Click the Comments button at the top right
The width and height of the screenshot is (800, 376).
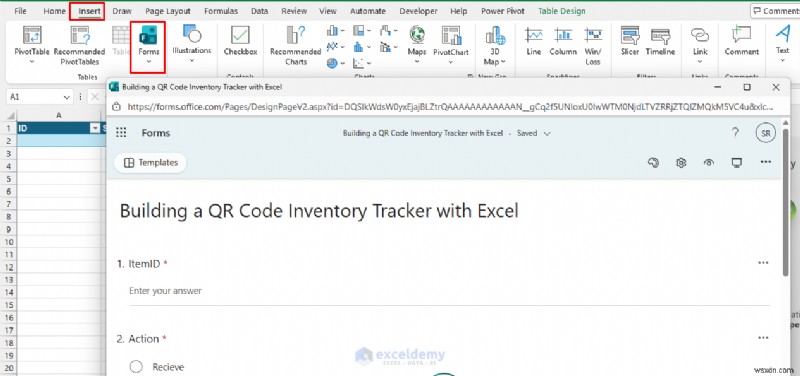tap(777, 11)
